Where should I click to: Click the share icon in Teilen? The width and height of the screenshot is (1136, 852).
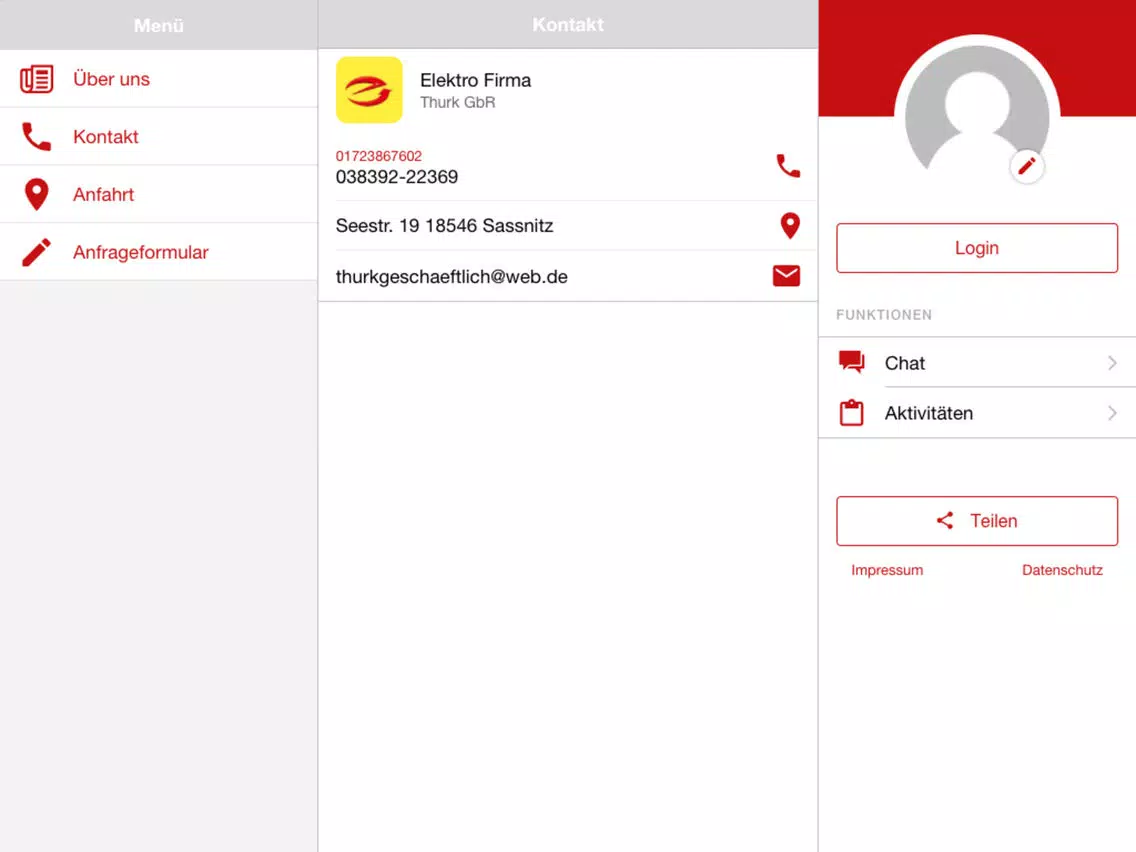pos(945,520)
